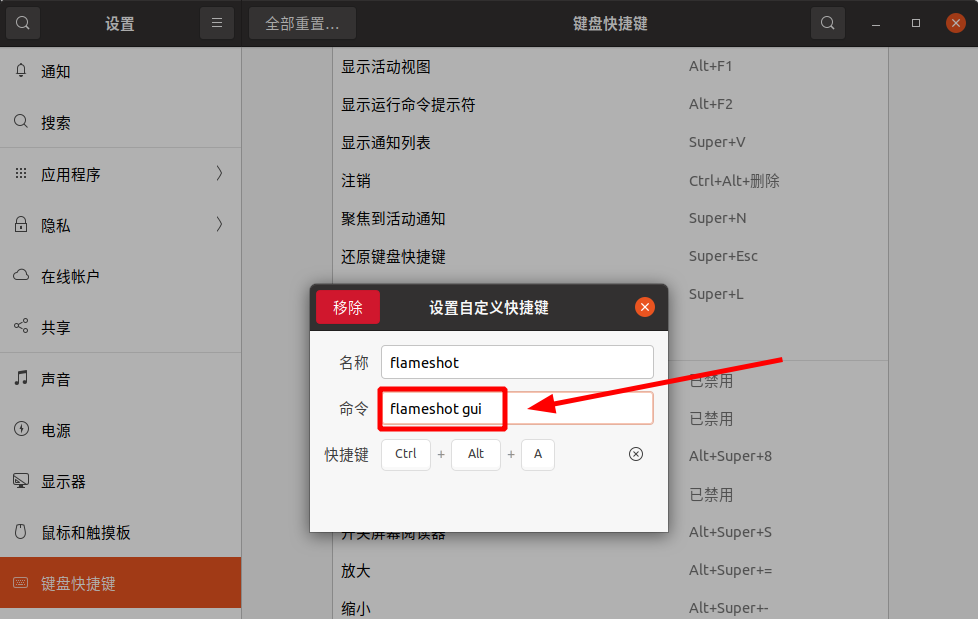
Task: Click the Ctrl key in the shortcut
Action: pos(406,454)
